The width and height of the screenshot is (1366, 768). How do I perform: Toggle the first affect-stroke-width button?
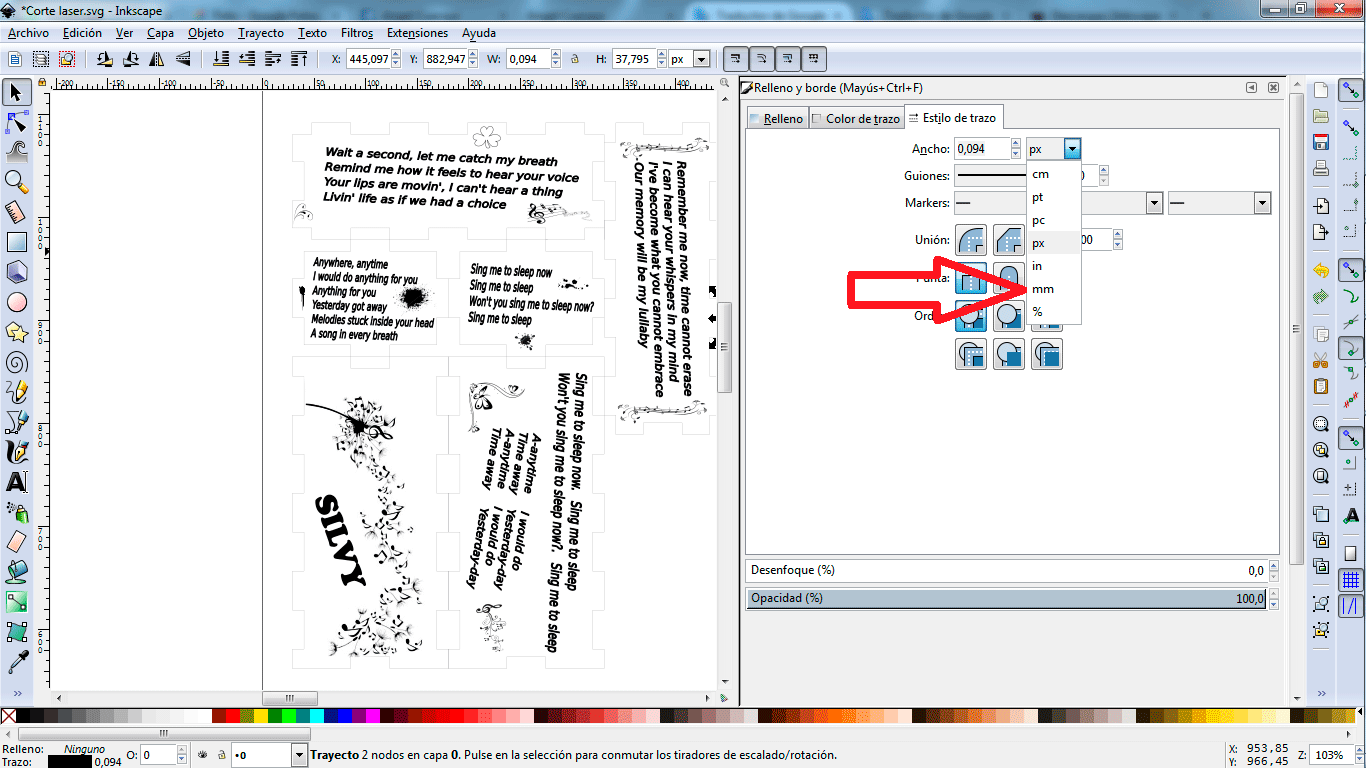pyautogui.click(x=734, y=59)
